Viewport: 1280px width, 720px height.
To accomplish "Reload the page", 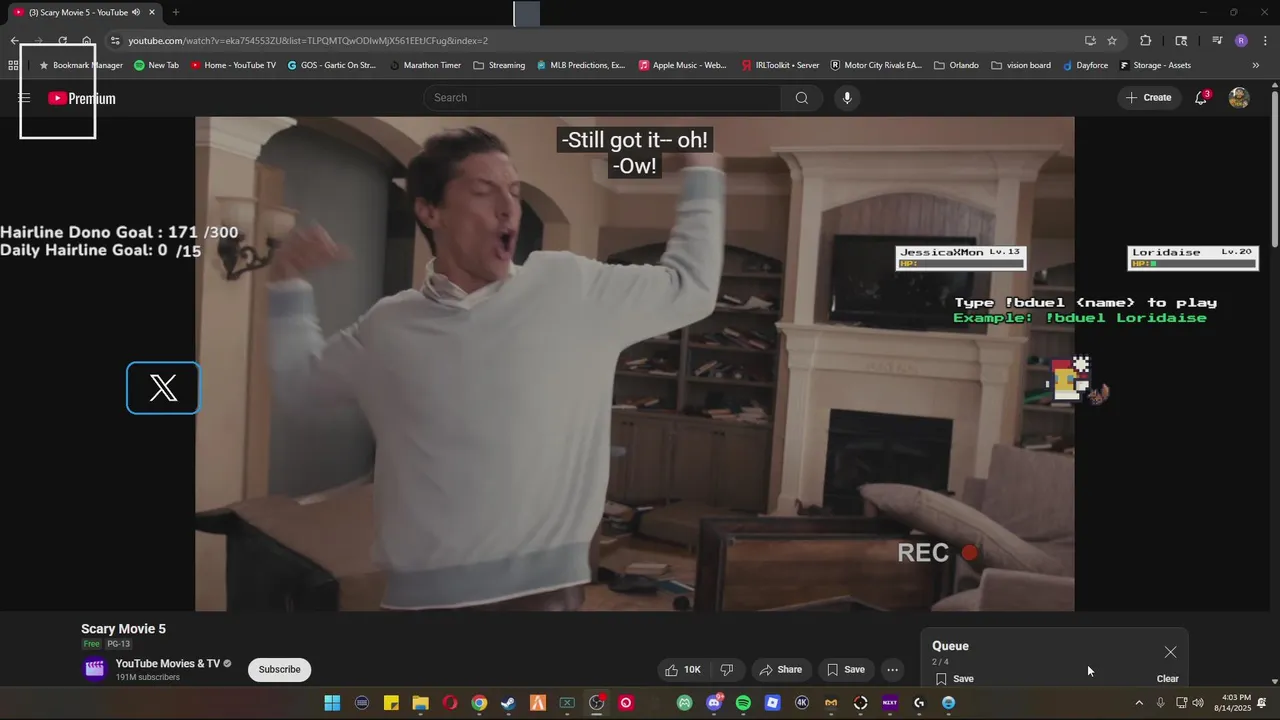I will (x=62, y=41).
